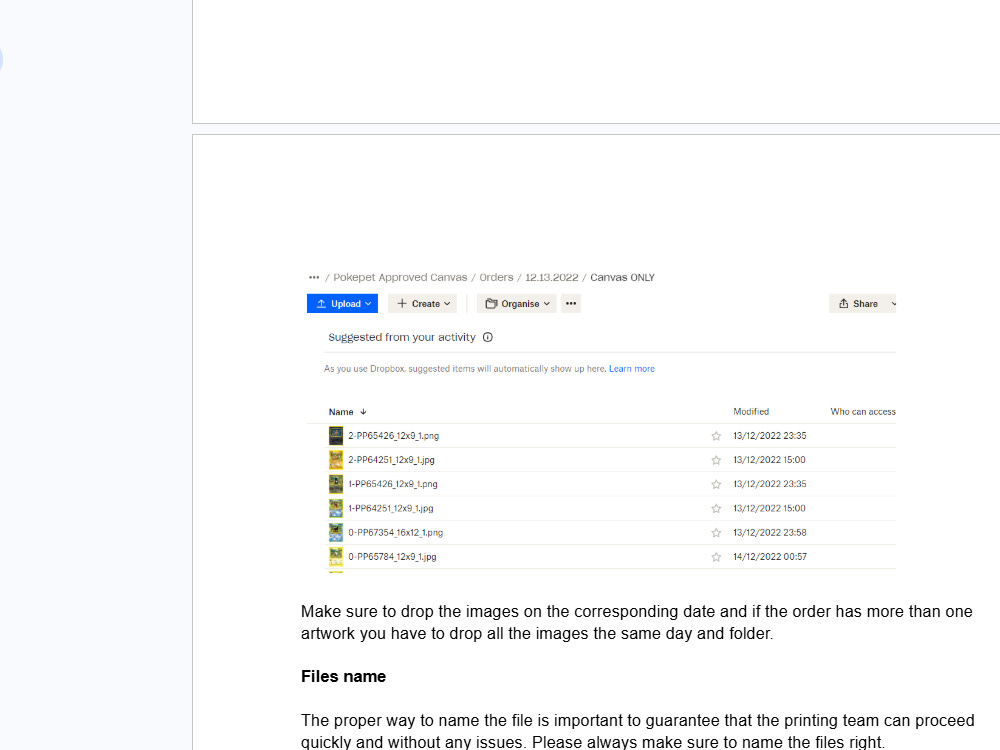Open thumbnail of 2-PP65426_12x9_1.png

pyautogui.click(x=335, y=436)
